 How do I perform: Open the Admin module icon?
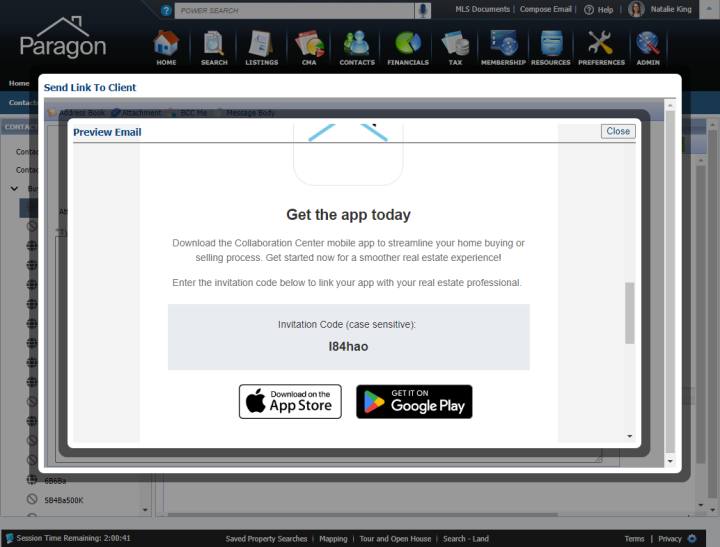[x=648, y=48]
